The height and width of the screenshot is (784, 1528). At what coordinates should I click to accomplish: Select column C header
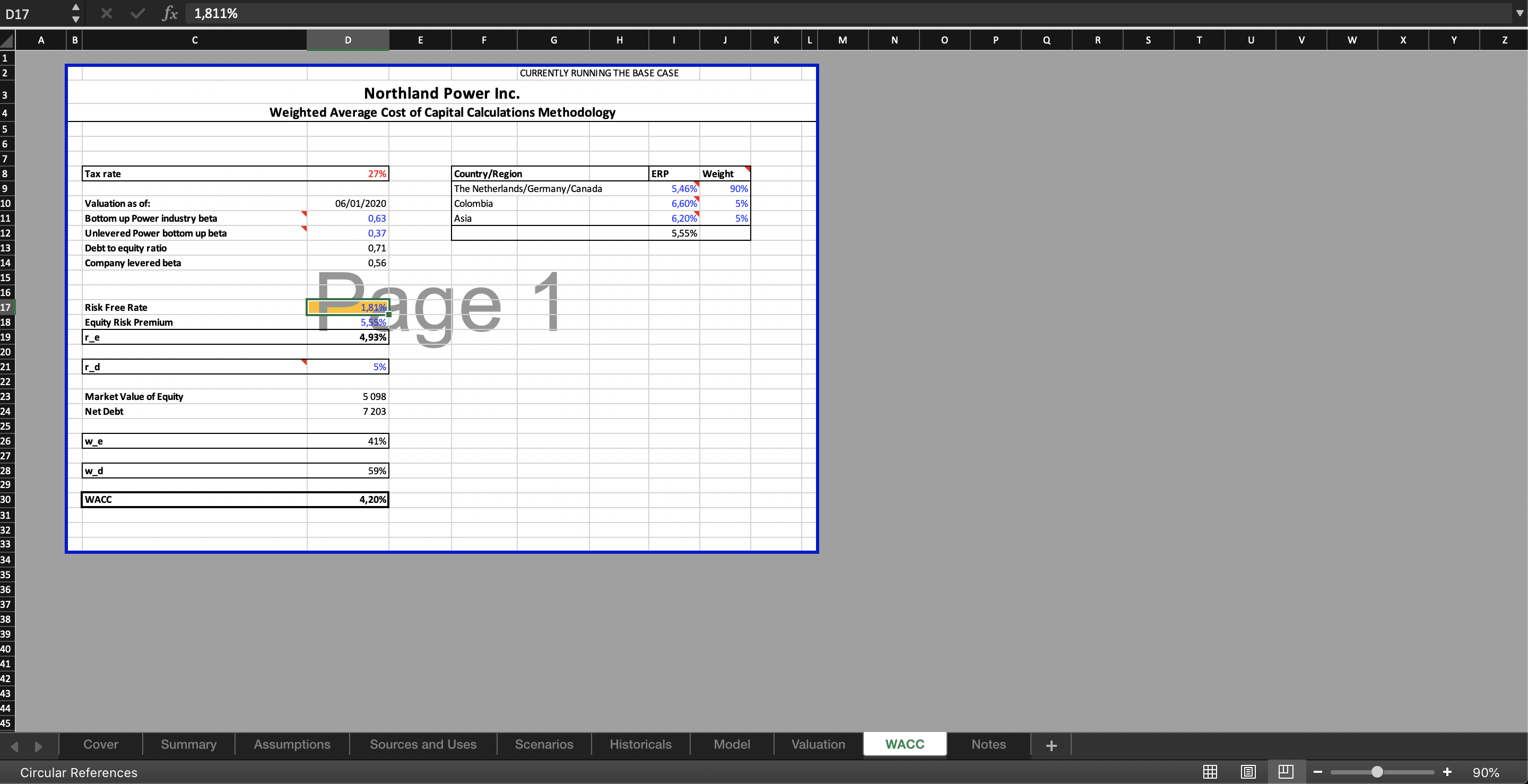(195, 40)
